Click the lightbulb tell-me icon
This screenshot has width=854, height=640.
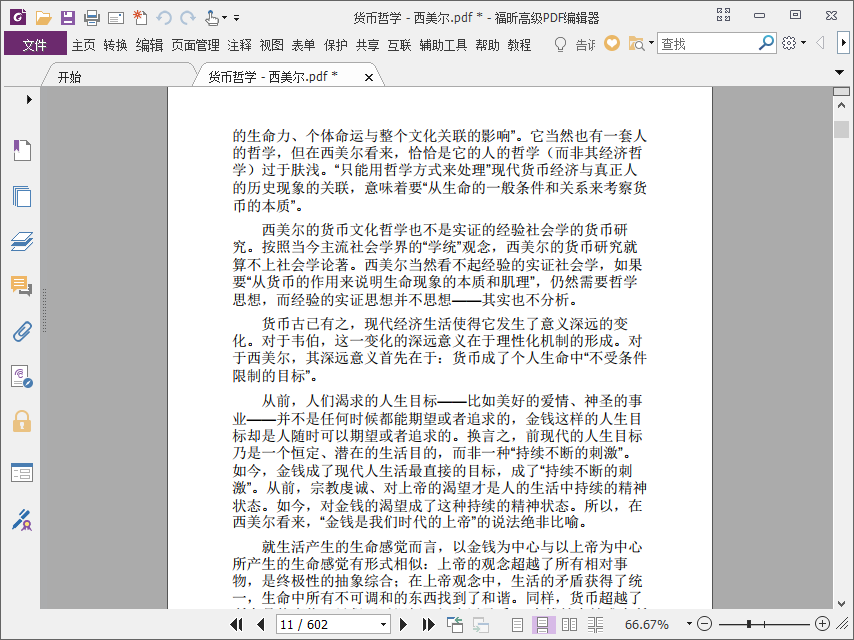point(560,44)
